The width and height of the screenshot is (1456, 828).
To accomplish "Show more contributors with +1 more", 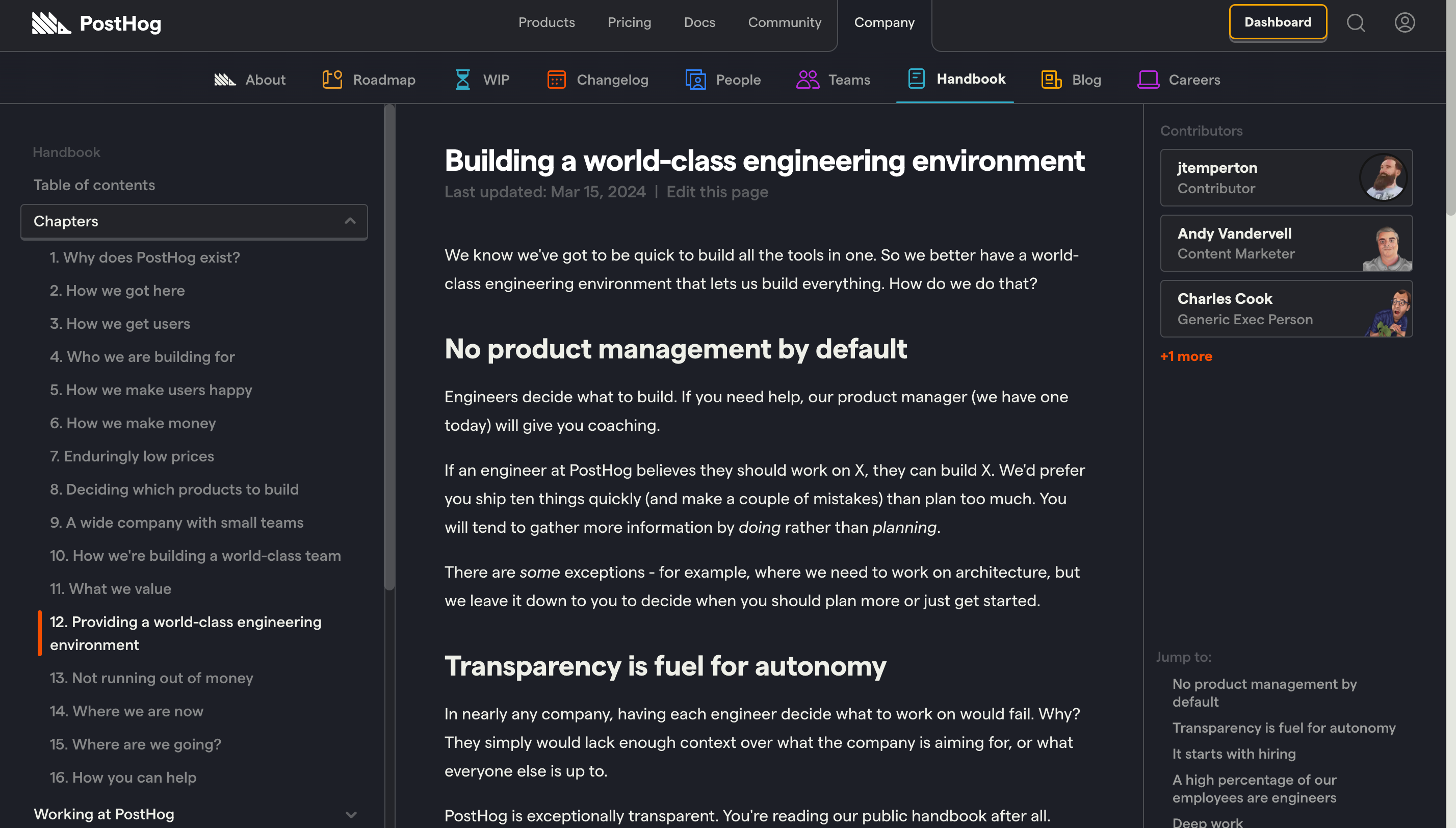I will [x=1186, y=356].
